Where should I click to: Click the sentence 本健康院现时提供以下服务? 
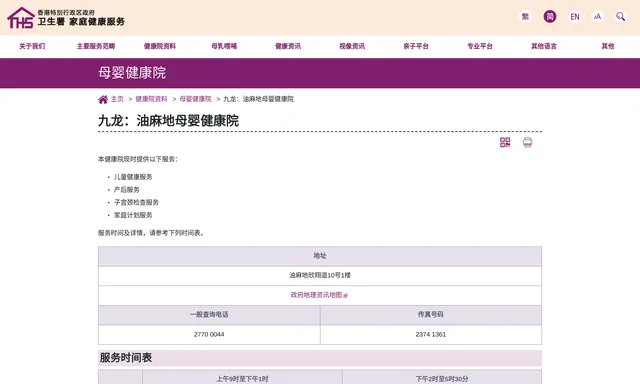point(138,159)
